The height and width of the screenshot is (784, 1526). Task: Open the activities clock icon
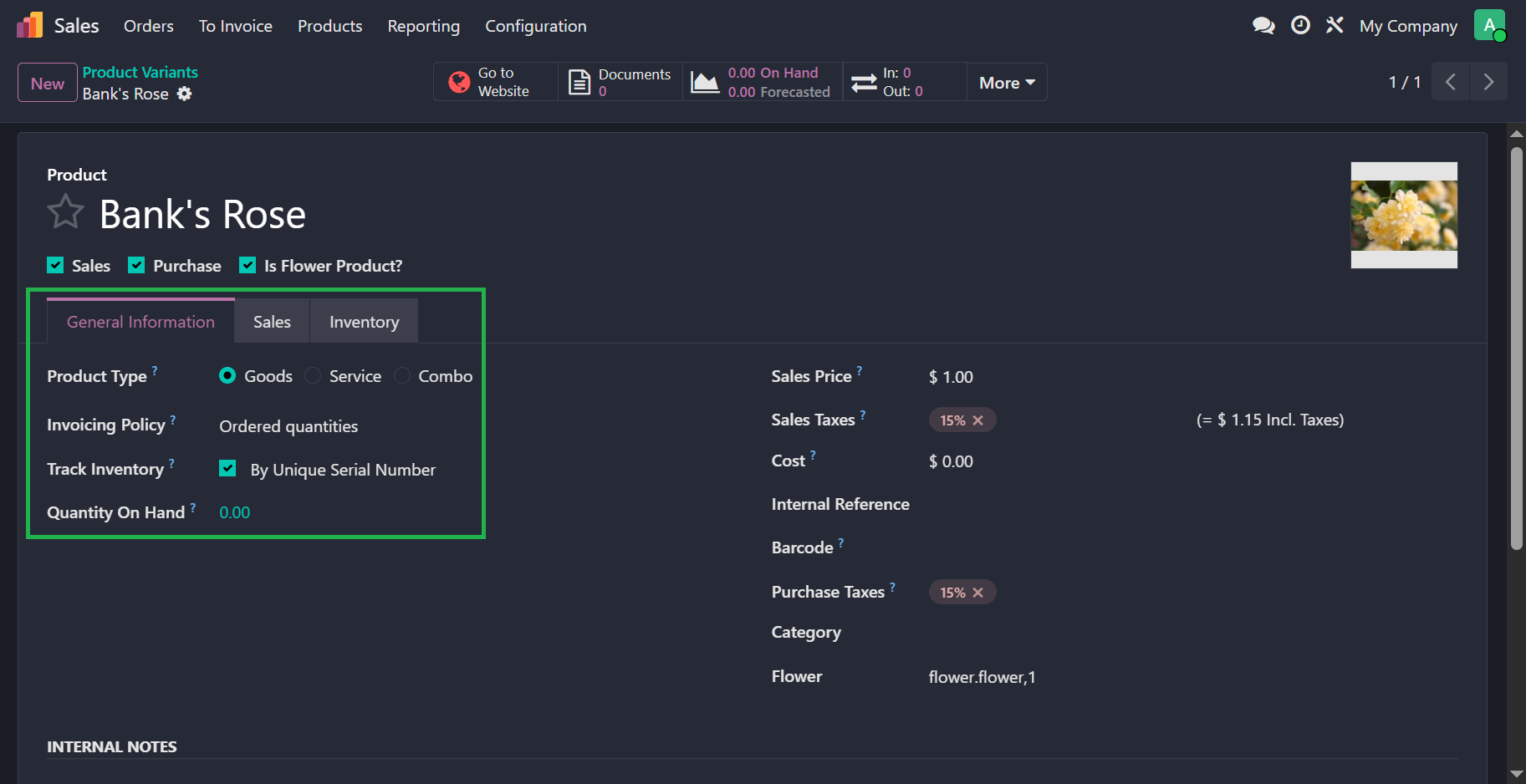(1300, 26)
